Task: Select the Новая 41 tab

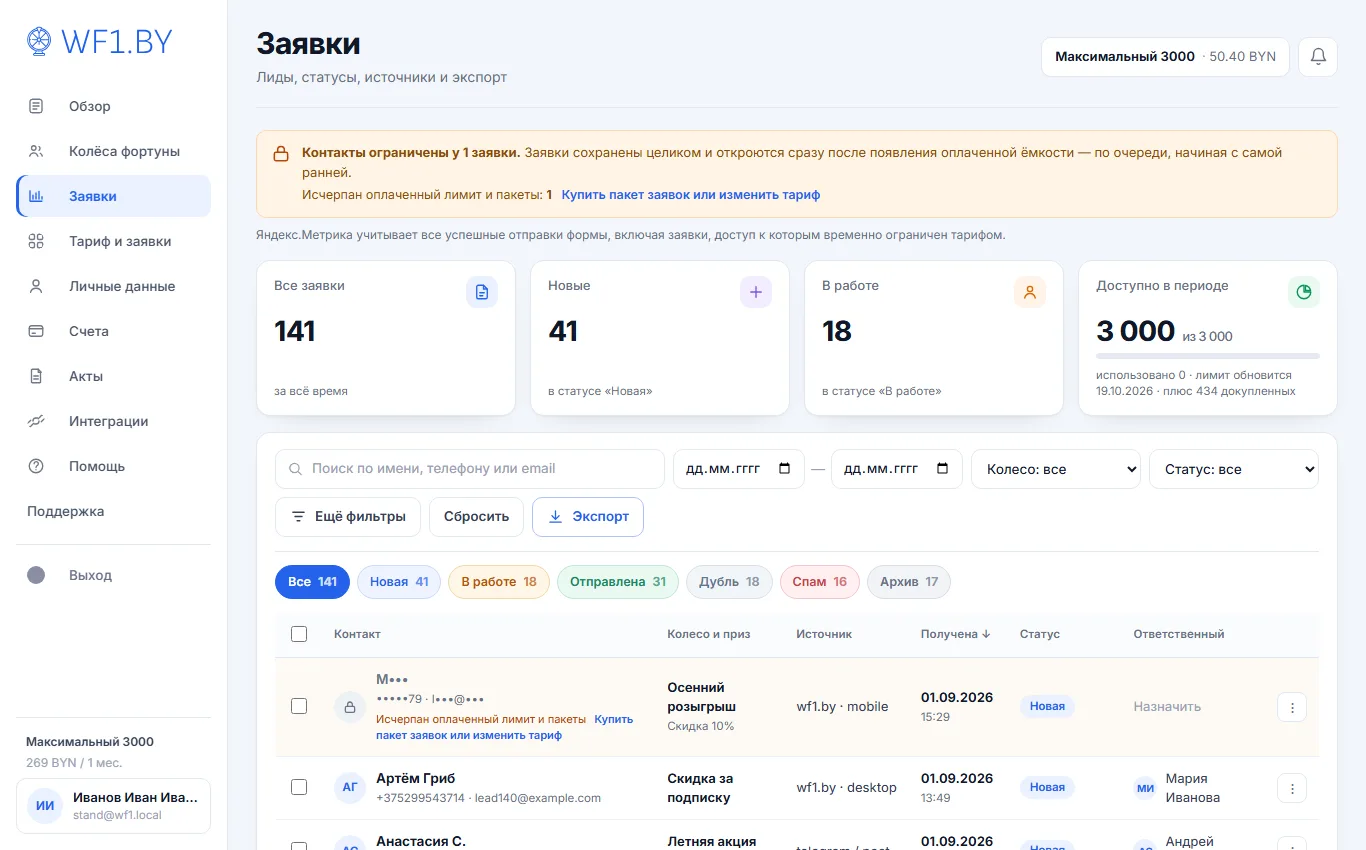Action: point(399,582)
